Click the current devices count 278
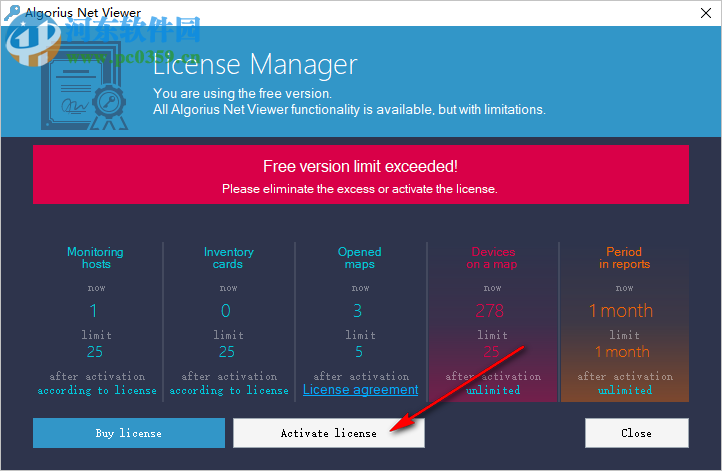The width and height of the screenshot is (722, 471). pyautogui.click(x=490, y=311)
